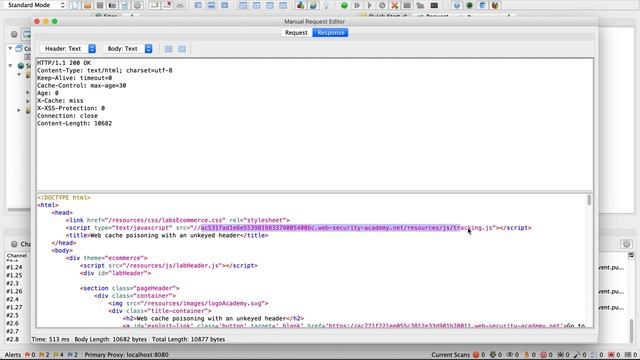640x360 pixels.
Task: Click the dark green circle toolbar icon
Action: point(469,5)
